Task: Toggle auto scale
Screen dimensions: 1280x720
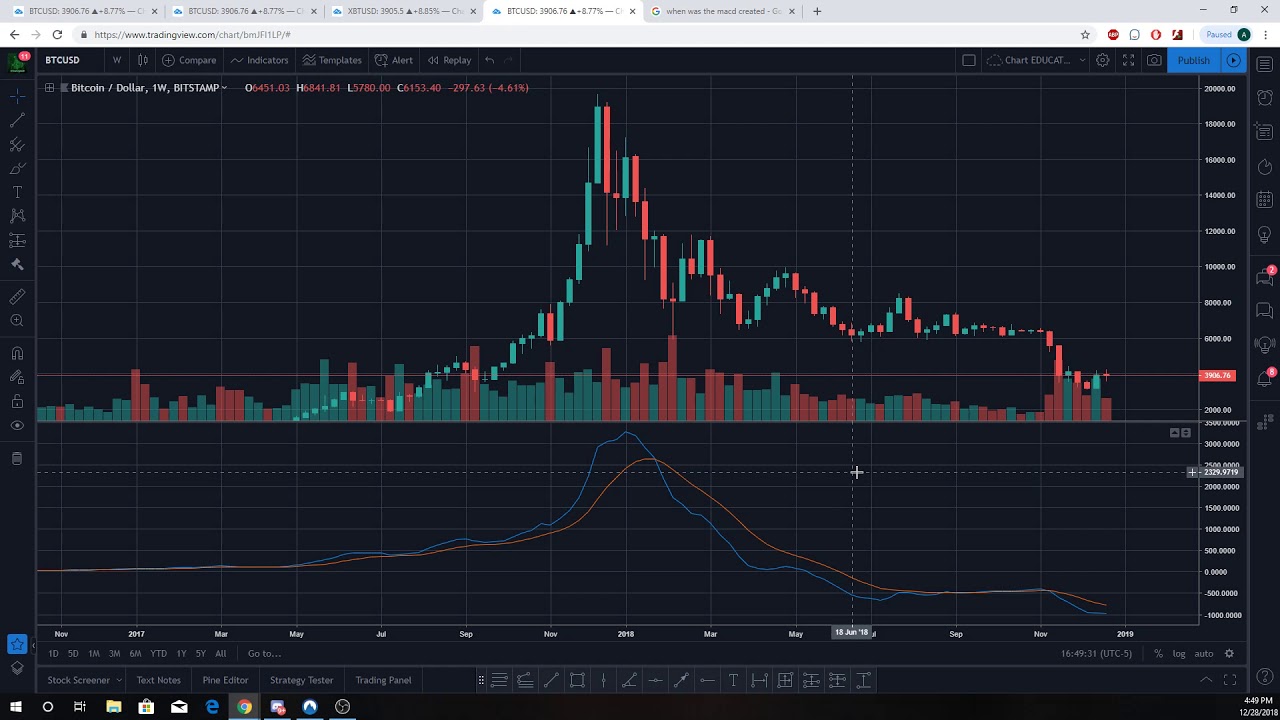Action: click(x=1204, y=654)
